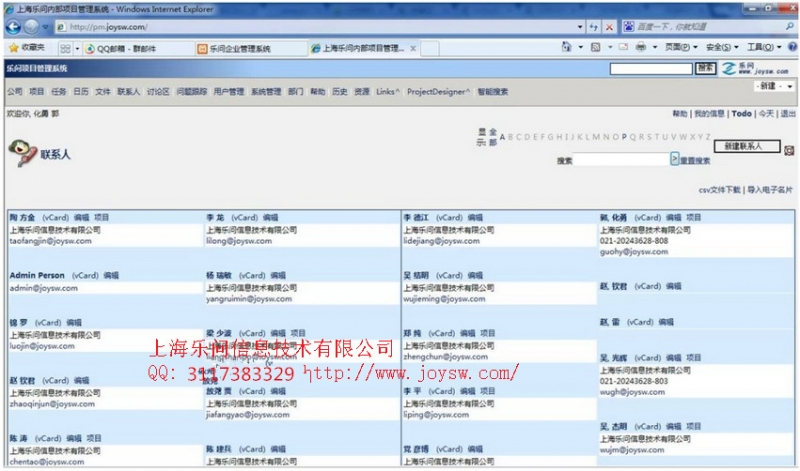Click the 重置搜索 link

click(695, 160)
